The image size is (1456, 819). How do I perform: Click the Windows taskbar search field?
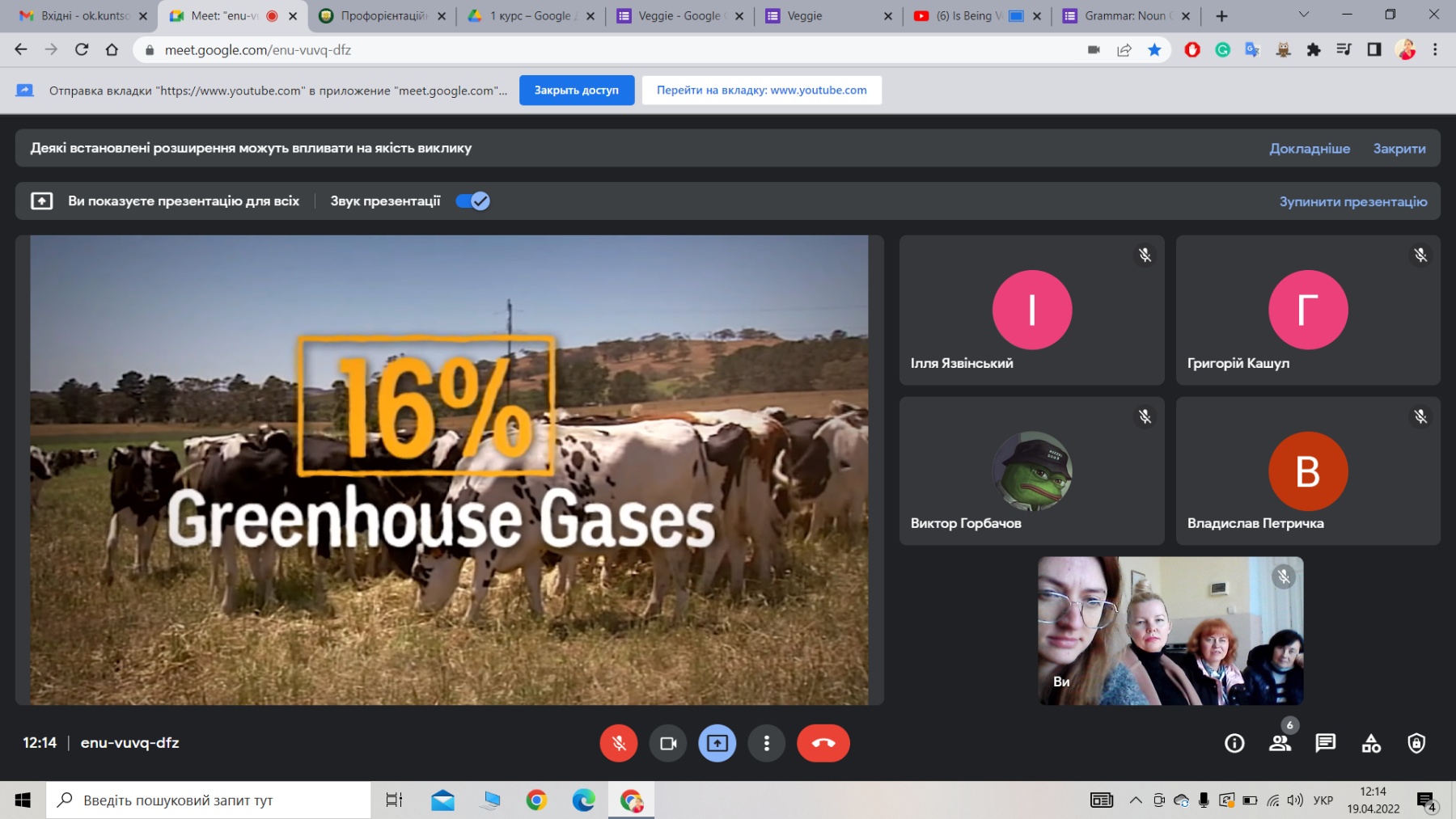click(x=209, y=800)
